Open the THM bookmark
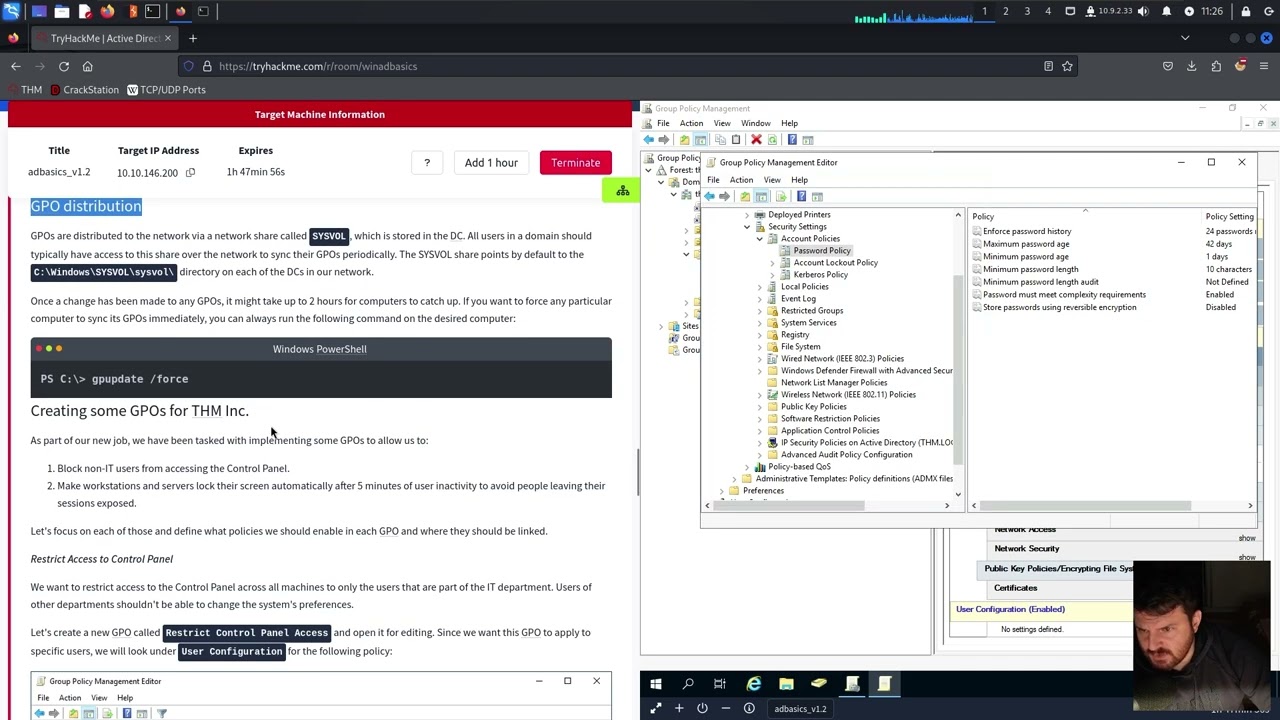The image size is (1280, 720). [24, 90]
